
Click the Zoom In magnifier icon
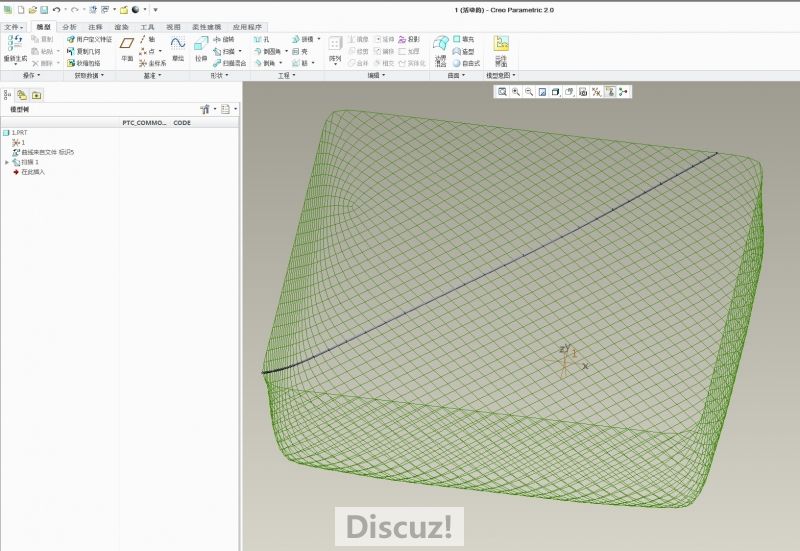pos(516,92)
